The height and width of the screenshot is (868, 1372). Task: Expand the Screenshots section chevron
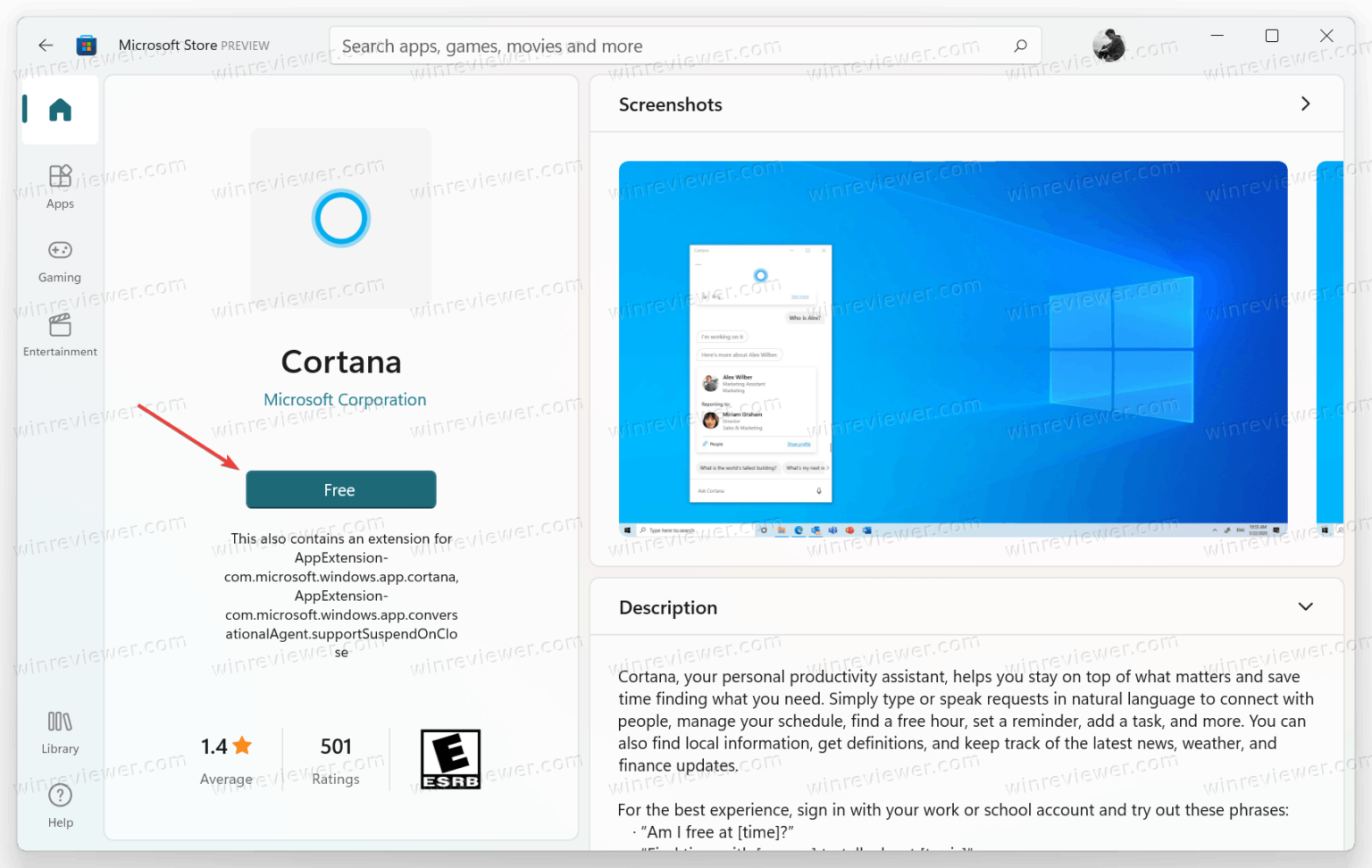pyautogui.click(x=1305, y=104)
